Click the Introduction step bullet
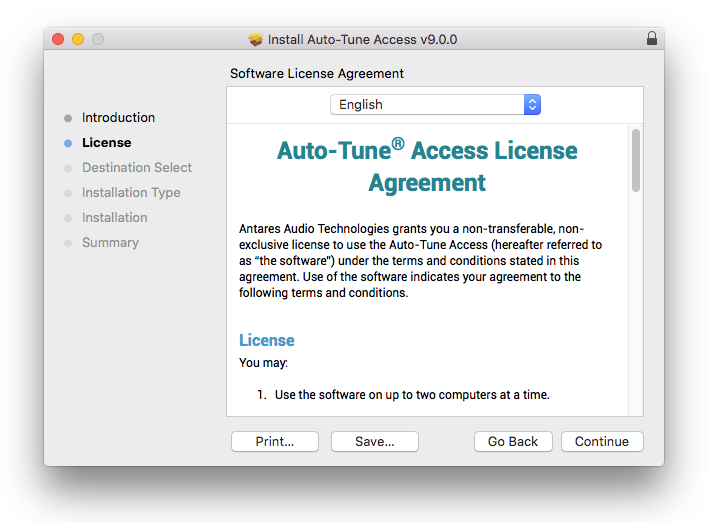Screen dimensions: 708x523 pyautogui.click(x=67, y=118)
